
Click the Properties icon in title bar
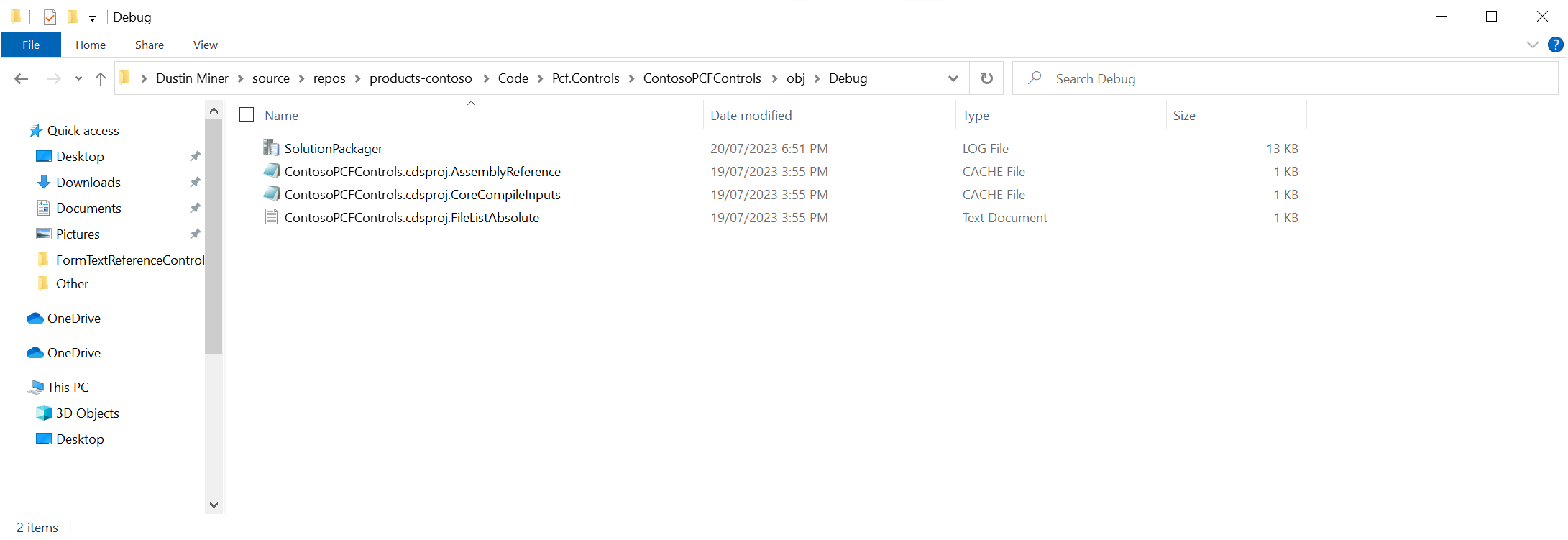(50, 17)
